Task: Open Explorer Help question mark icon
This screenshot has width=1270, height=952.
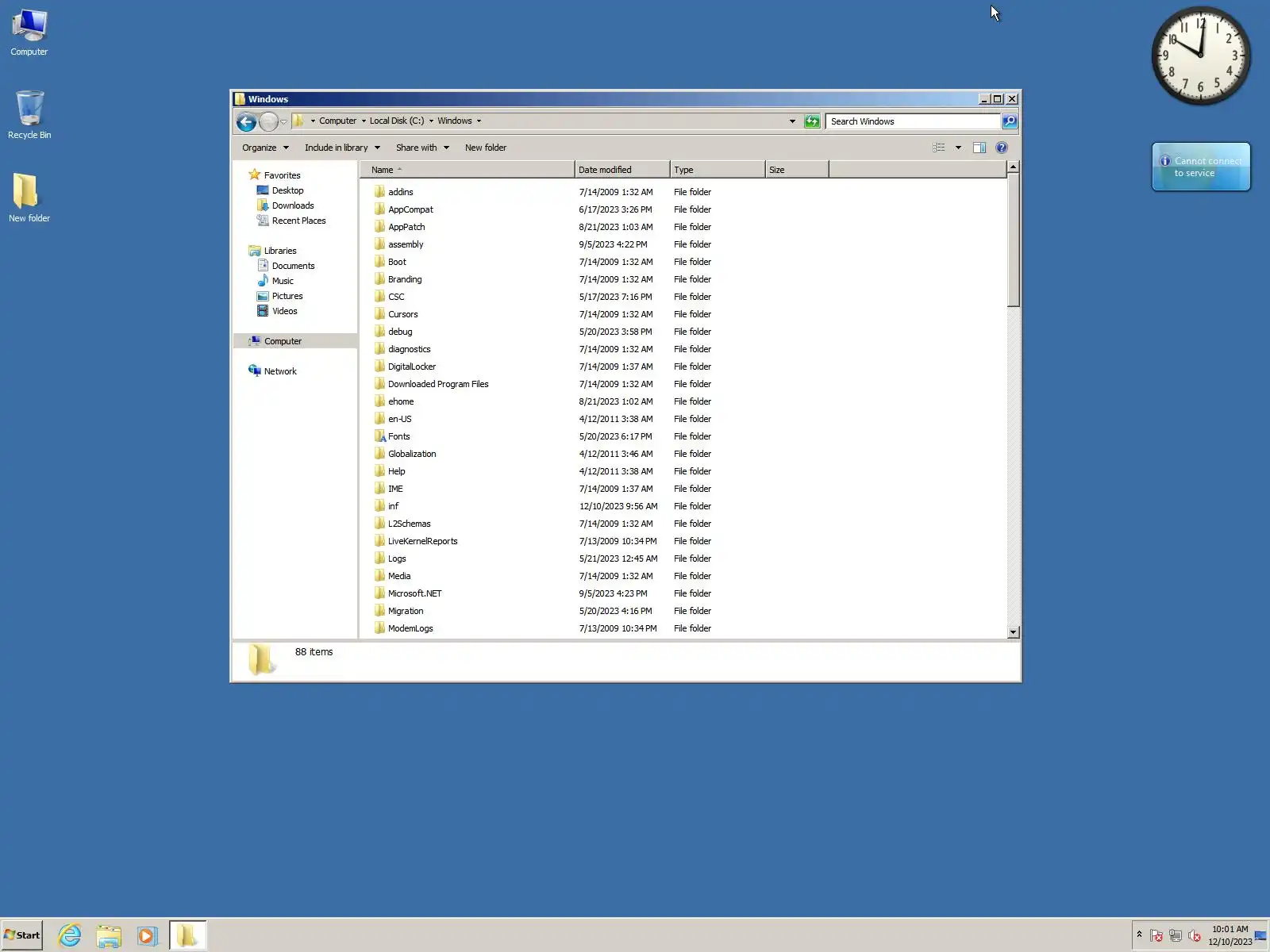Action: [1002, 148]
